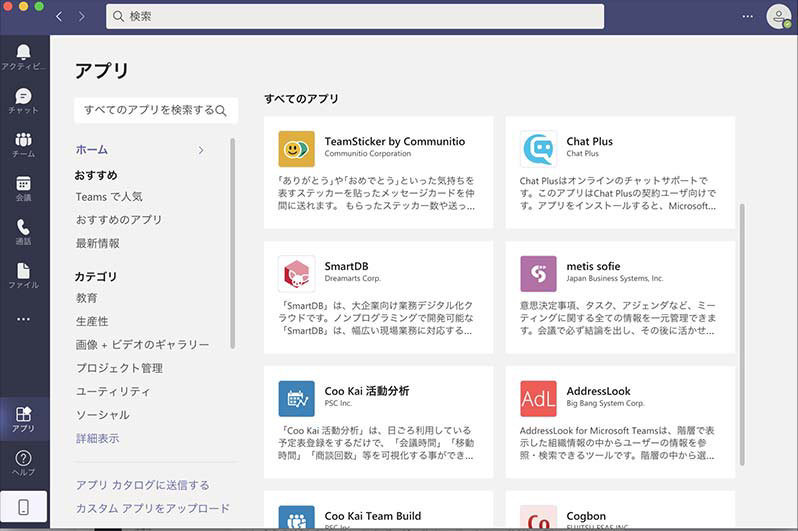
Task: Click the AddressLook description text
Action: (x=617, y=443)
